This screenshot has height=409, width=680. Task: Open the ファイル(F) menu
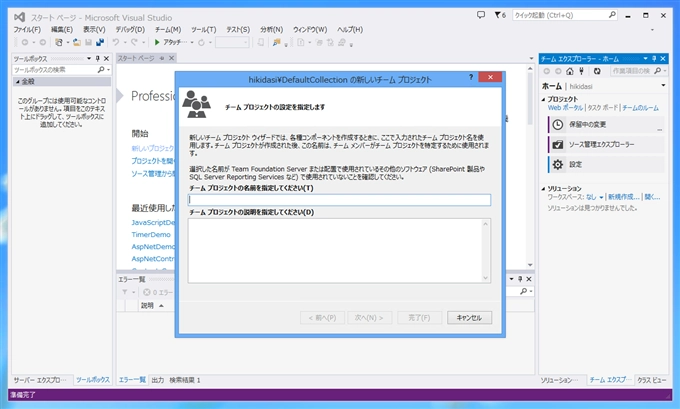27,29
